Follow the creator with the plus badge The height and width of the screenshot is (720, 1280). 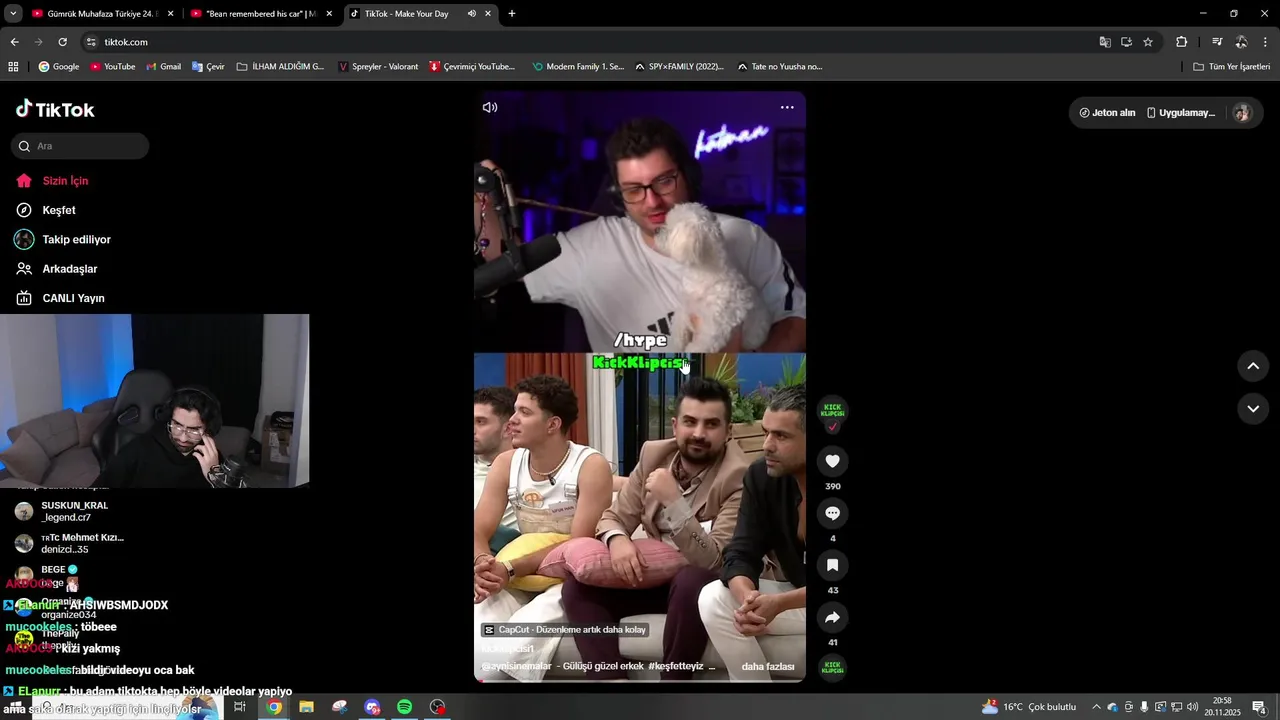832,428
